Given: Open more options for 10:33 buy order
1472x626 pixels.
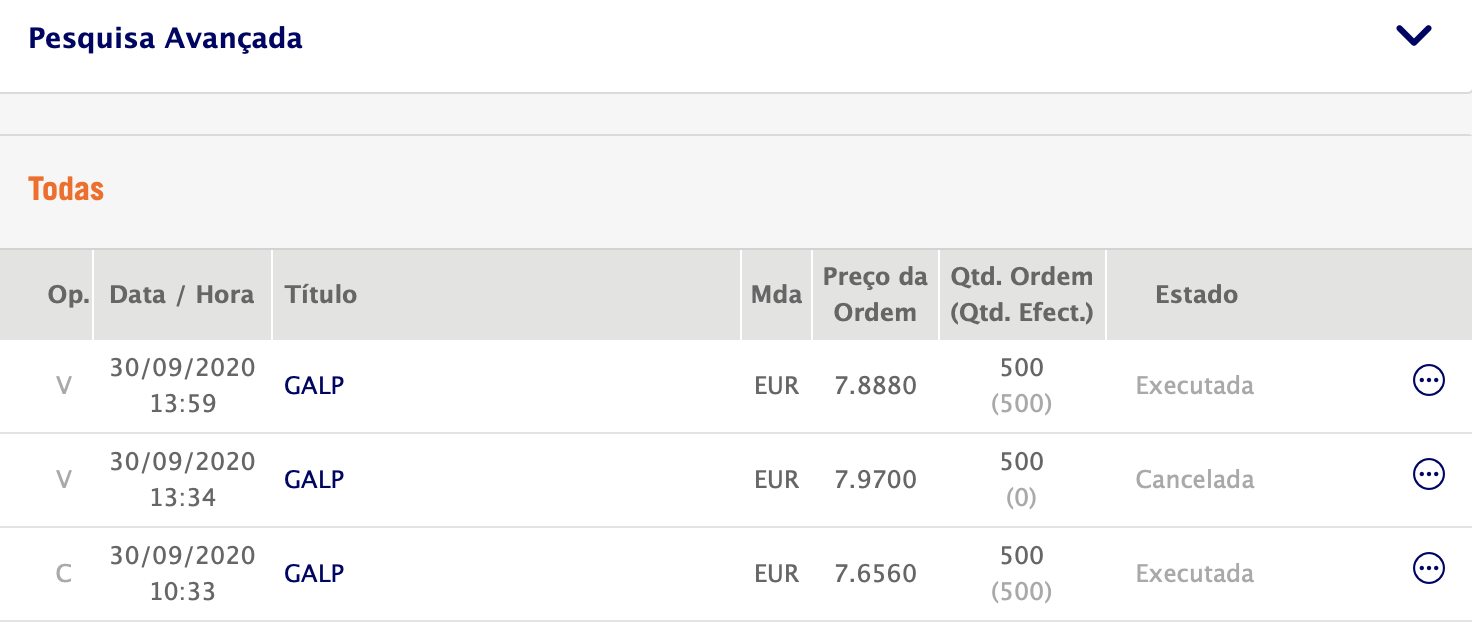Looking at the screenshot, I should 1428,568.
